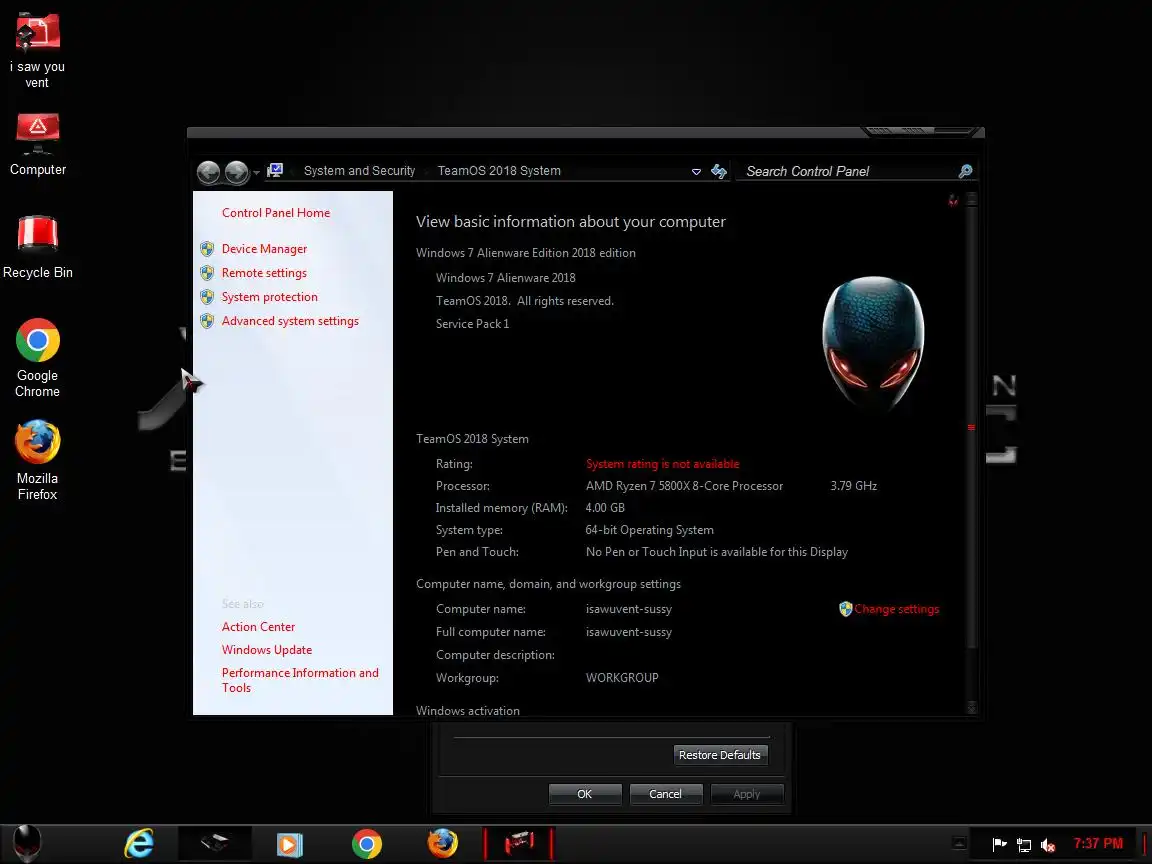Click the 'AMD Ryzen 7 5800X 8-Core Processor' text
This screenshot has height=864, width=1152.
click(x=684, y=486)
